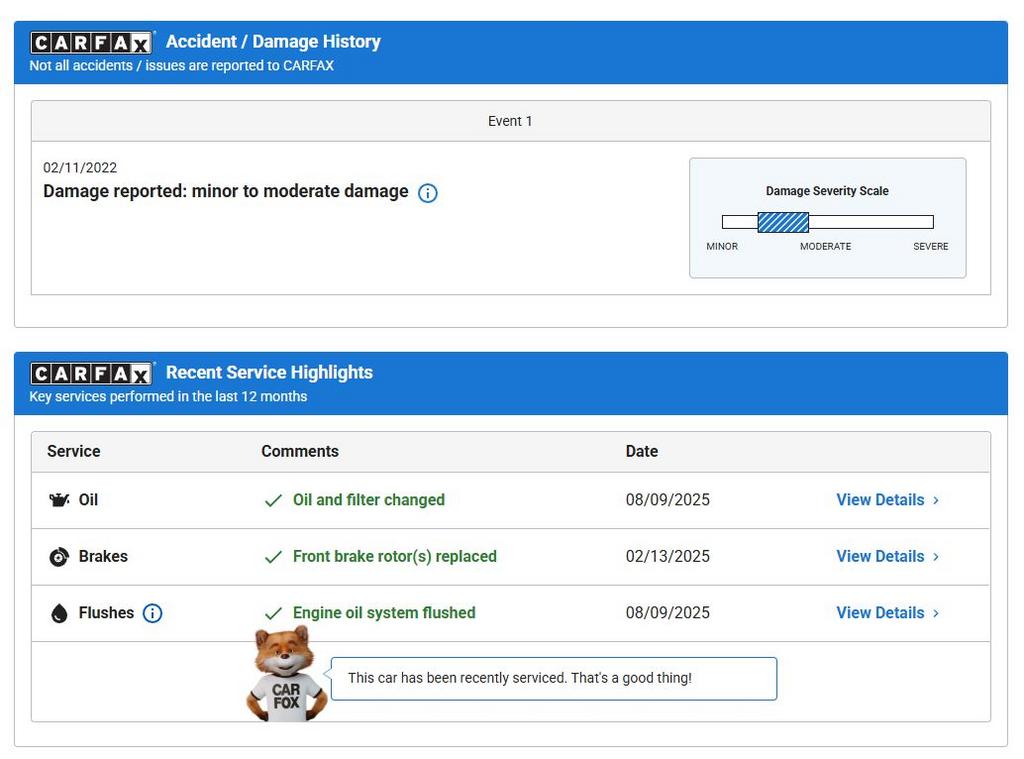Open View Details for Brakes service
This screenshot has width=1024, height=759.
click(x=880, y=557)
